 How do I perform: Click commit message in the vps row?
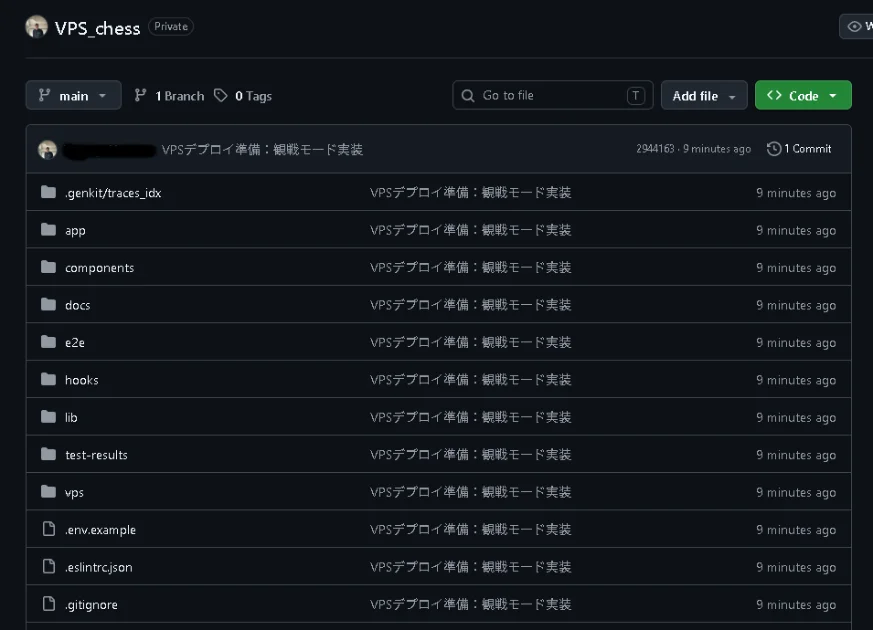(x=470, y=492)
